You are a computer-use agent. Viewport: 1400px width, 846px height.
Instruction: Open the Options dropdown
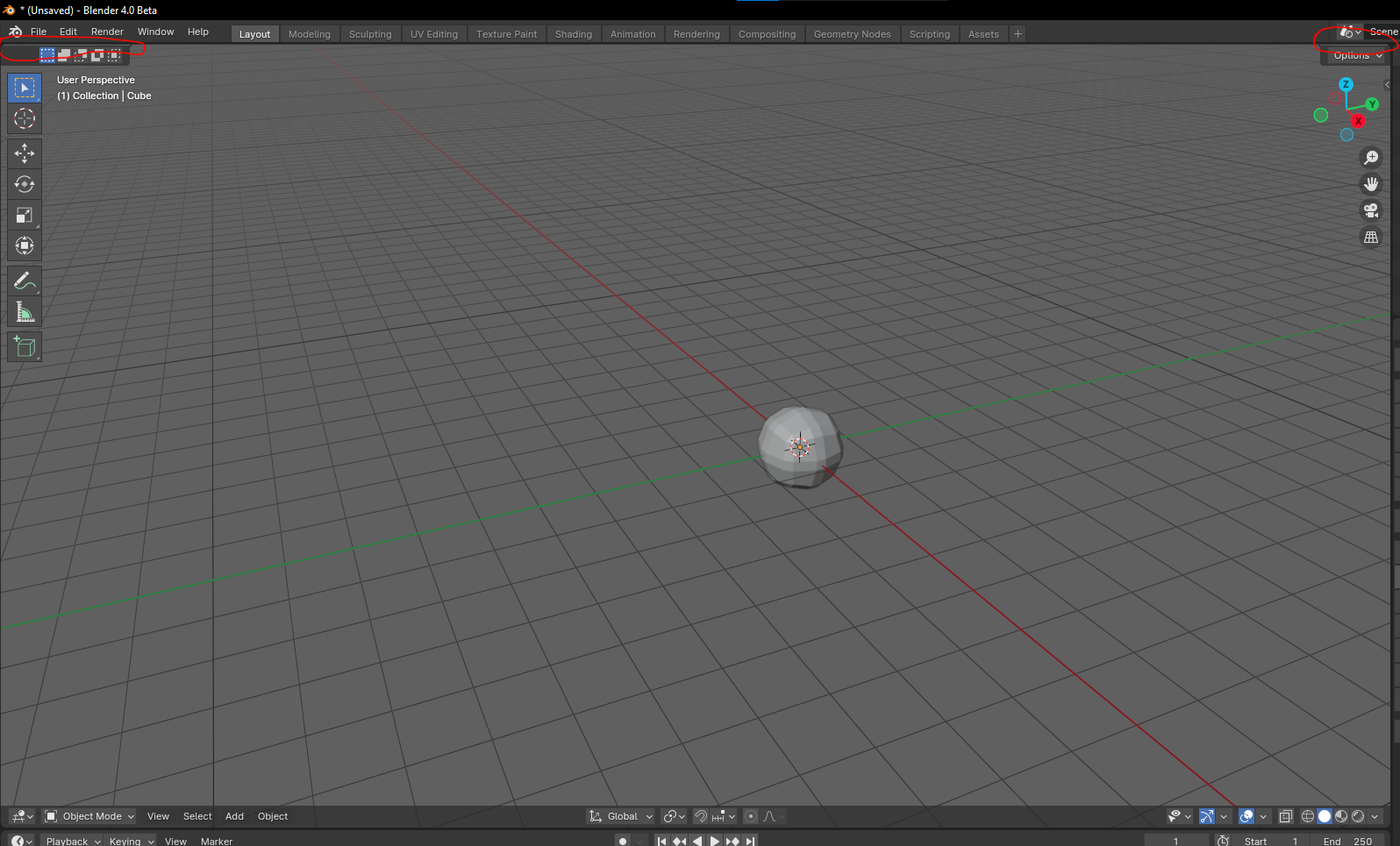[1357, 55]
